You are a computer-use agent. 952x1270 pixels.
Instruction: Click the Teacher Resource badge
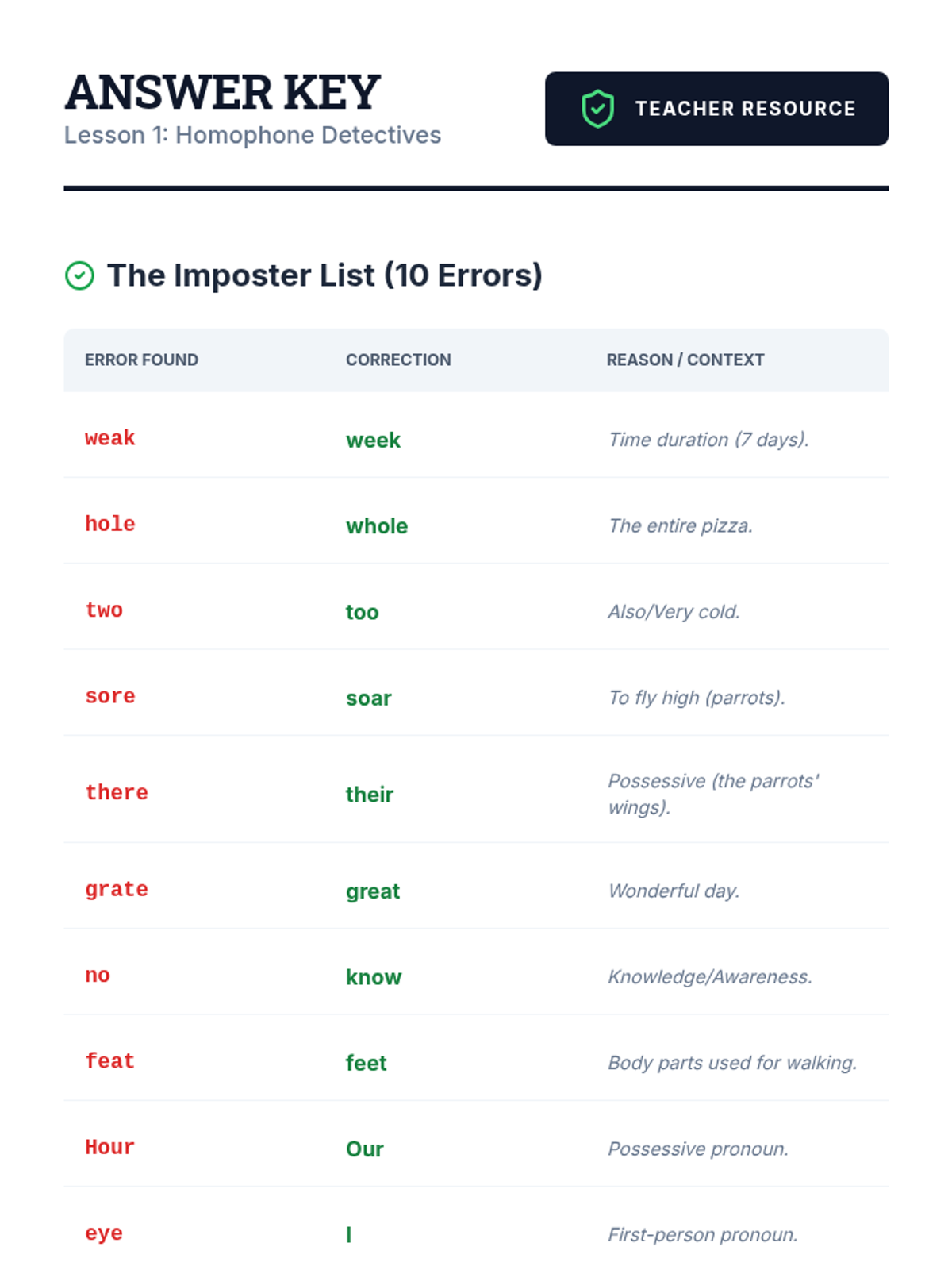coord(716,109)
